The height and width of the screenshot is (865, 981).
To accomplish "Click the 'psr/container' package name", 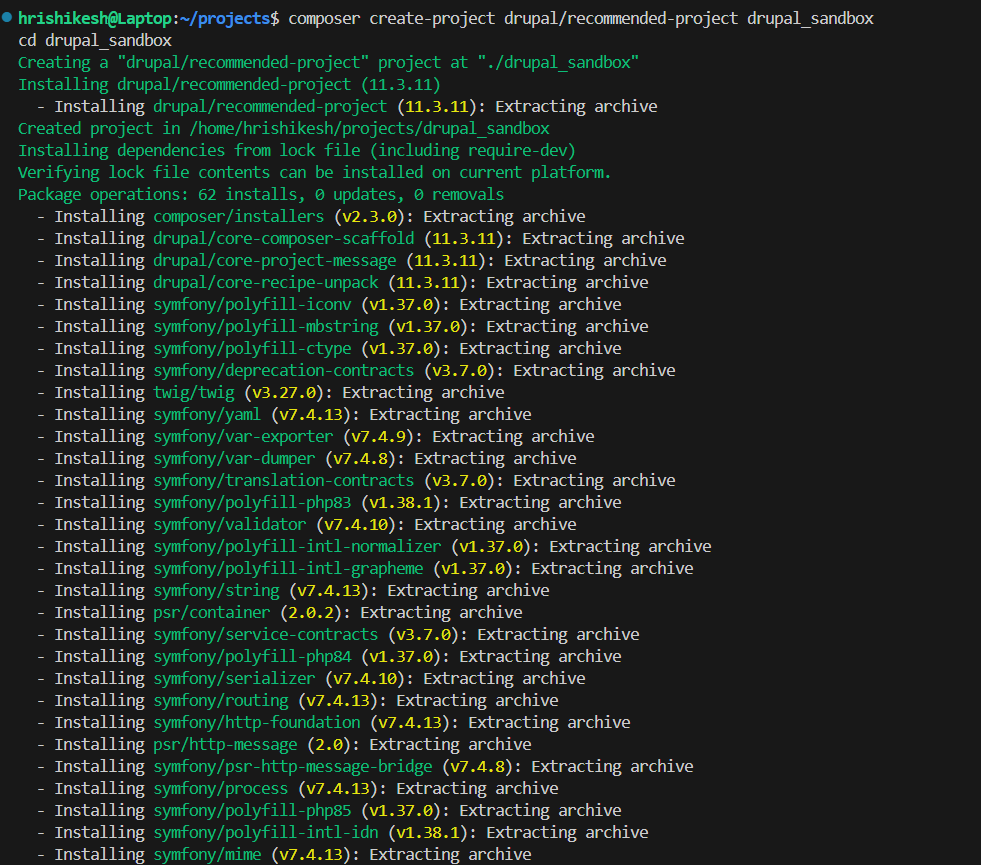I will coord(212,612).
